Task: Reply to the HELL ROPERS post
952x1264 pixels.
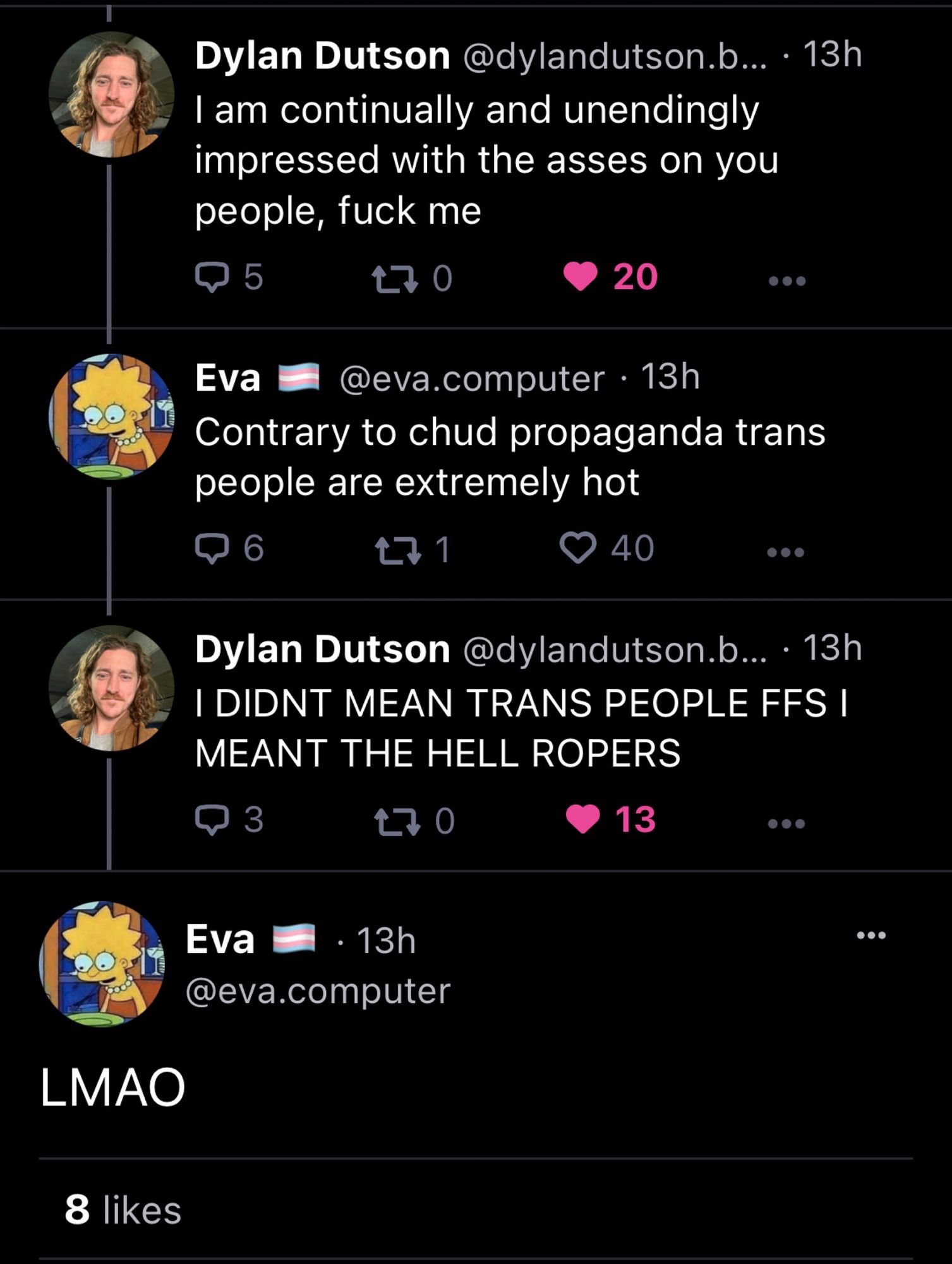Action: pyautogui.click(x=229, y=820)
